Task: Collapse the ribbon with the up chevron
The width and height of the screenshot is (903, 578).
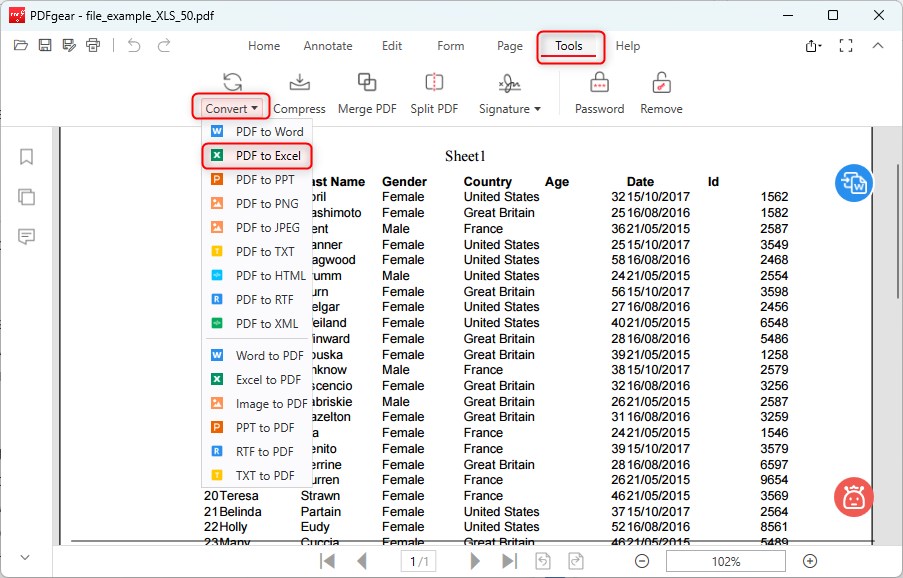Action: [878, 45]
